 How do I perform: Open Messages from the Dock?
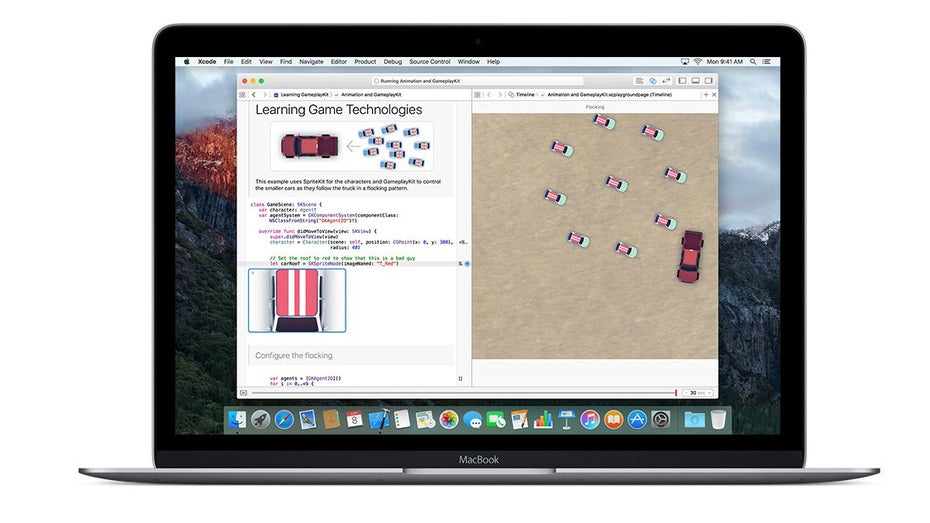tap(473, 420)
